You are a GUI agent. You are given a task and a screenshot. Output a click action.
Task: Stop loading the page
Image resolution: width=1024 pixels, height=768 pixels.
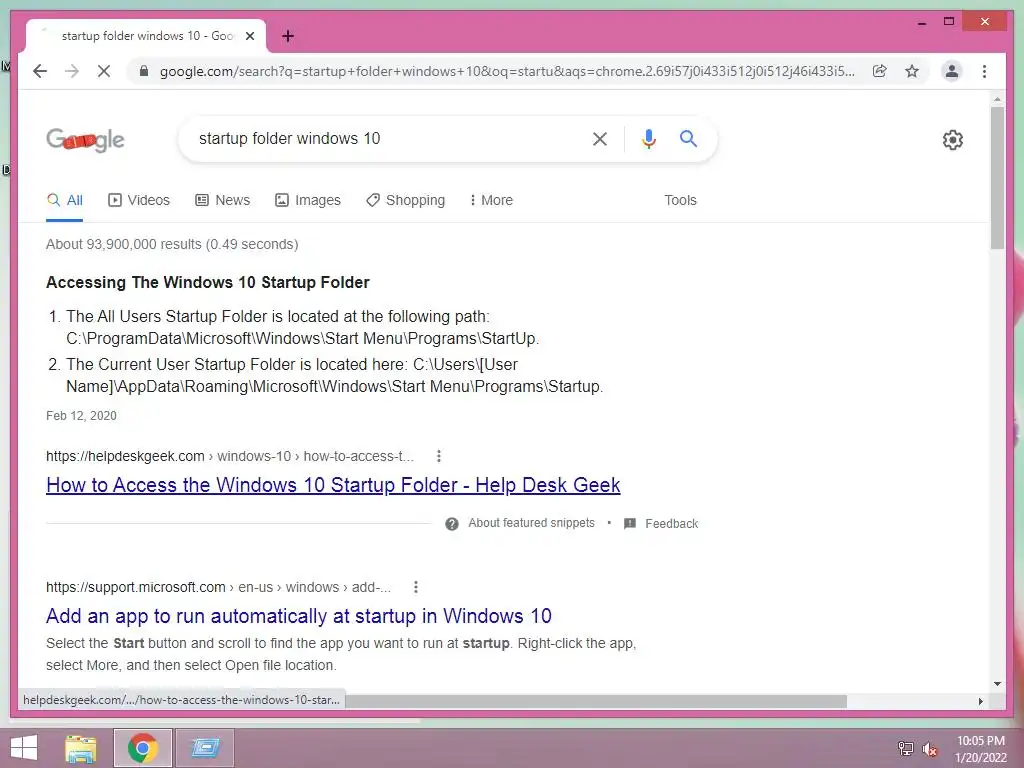pos(104,71)
